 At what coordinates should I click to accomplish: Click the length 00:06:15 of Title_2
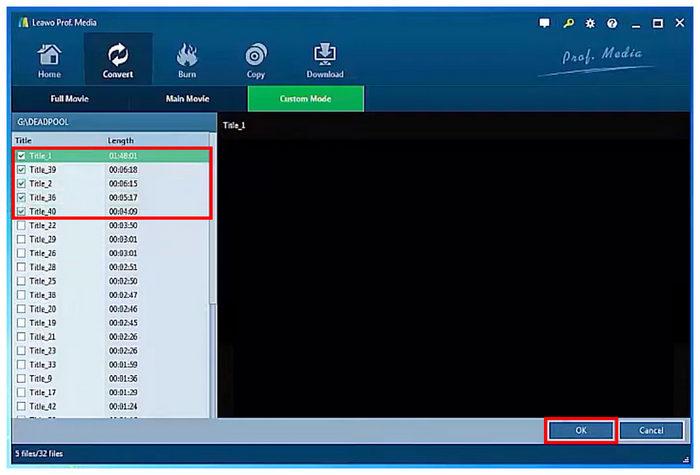pos(123,183)
